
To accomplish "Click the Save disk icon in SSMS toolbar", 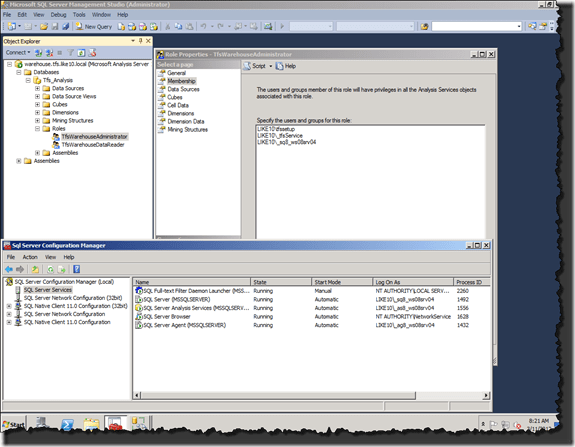I will (x=55, y=26).
